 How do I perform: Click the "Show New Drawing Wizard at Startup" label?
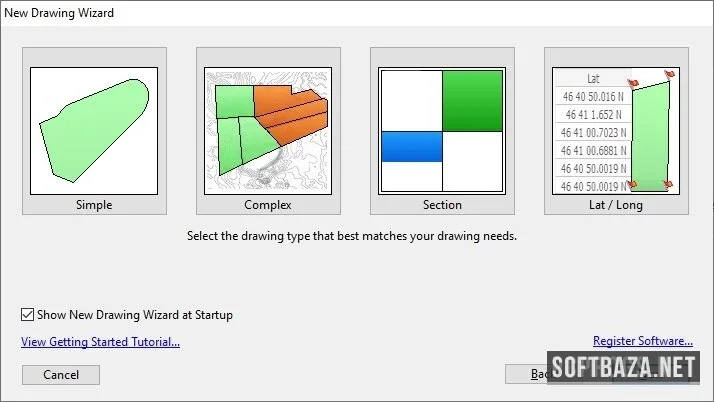tap(135, 315)
